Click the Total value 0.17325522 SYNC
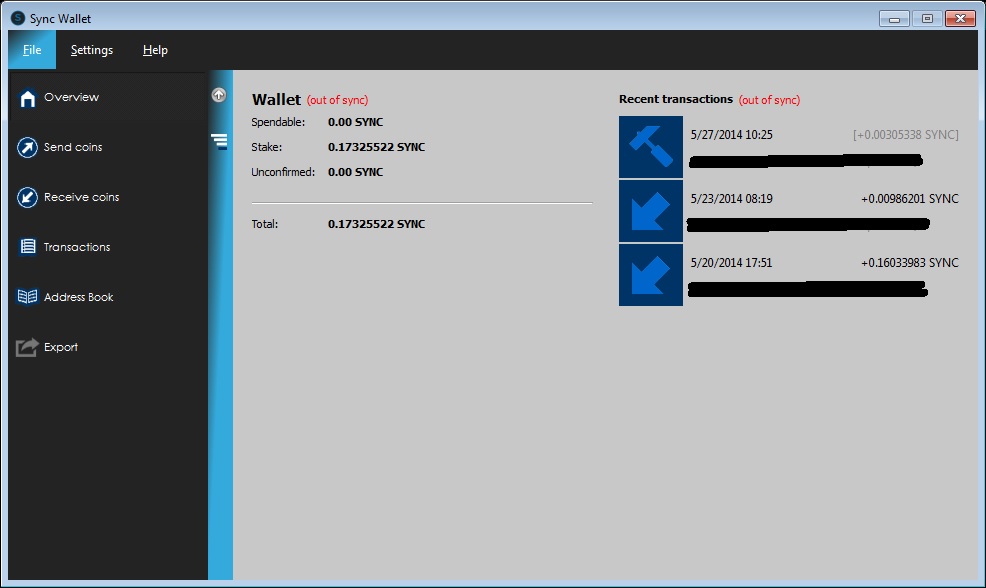Viewport: 986px width, 588px height. click(x=377, y=224)
